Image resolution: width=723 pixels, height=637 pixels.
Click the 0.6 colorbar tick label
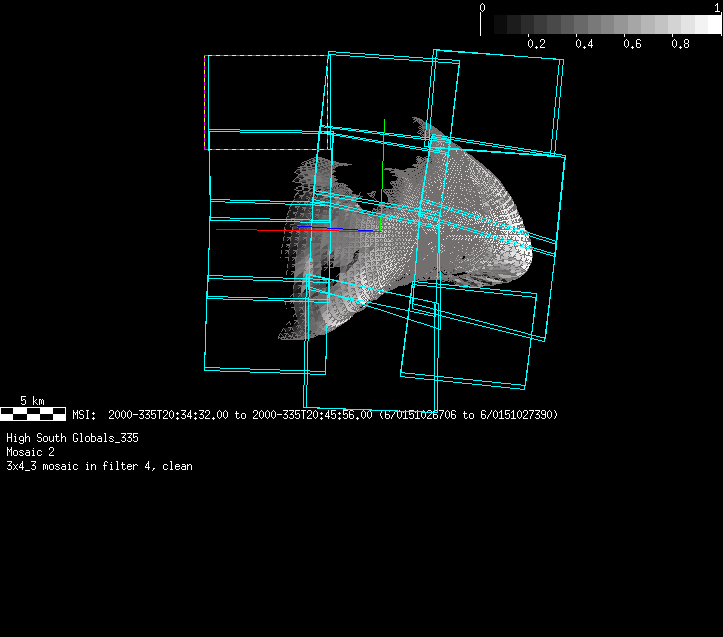[632, 44]
